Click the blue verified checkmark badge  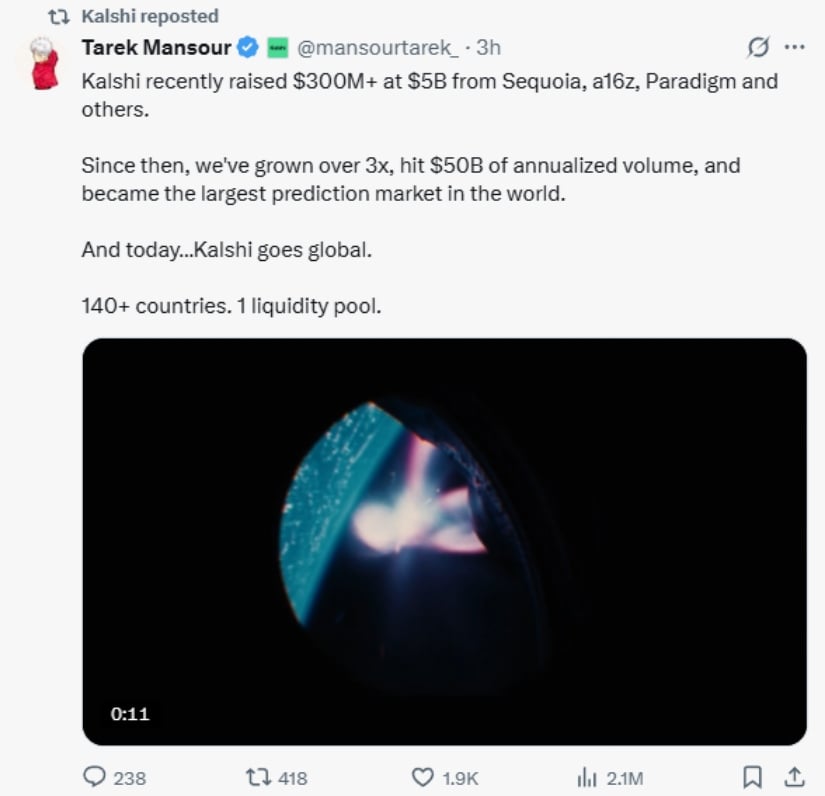pos(248,47)
